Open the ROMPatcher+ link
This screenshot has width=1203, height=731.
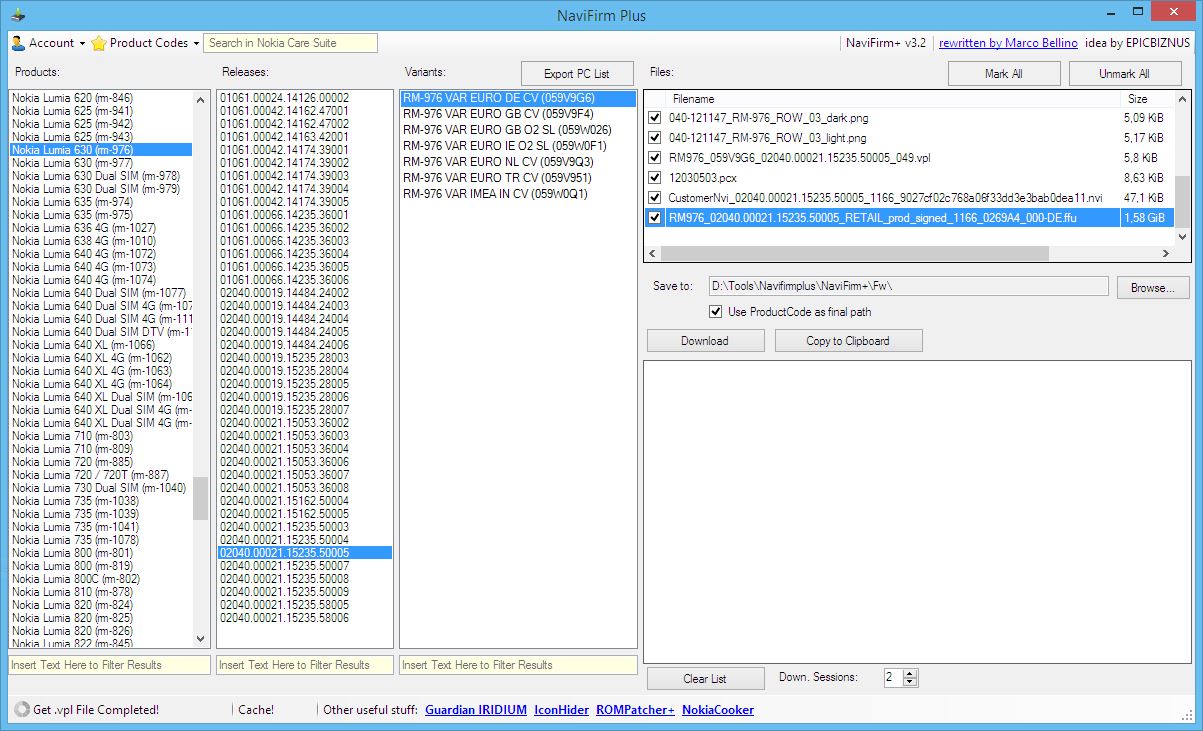coord(635,710)
